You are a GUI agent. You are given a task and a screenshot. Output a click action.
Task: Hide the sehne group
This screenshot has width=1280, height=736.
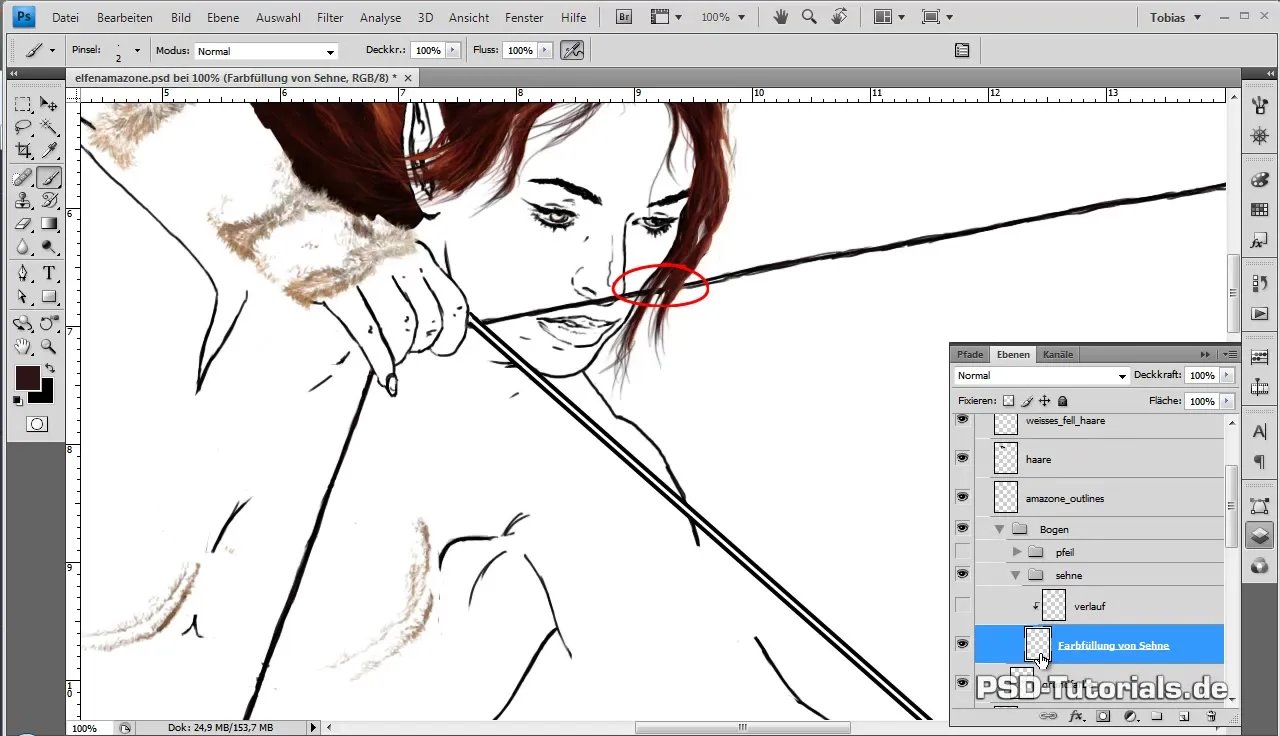[x=962, y=574]
